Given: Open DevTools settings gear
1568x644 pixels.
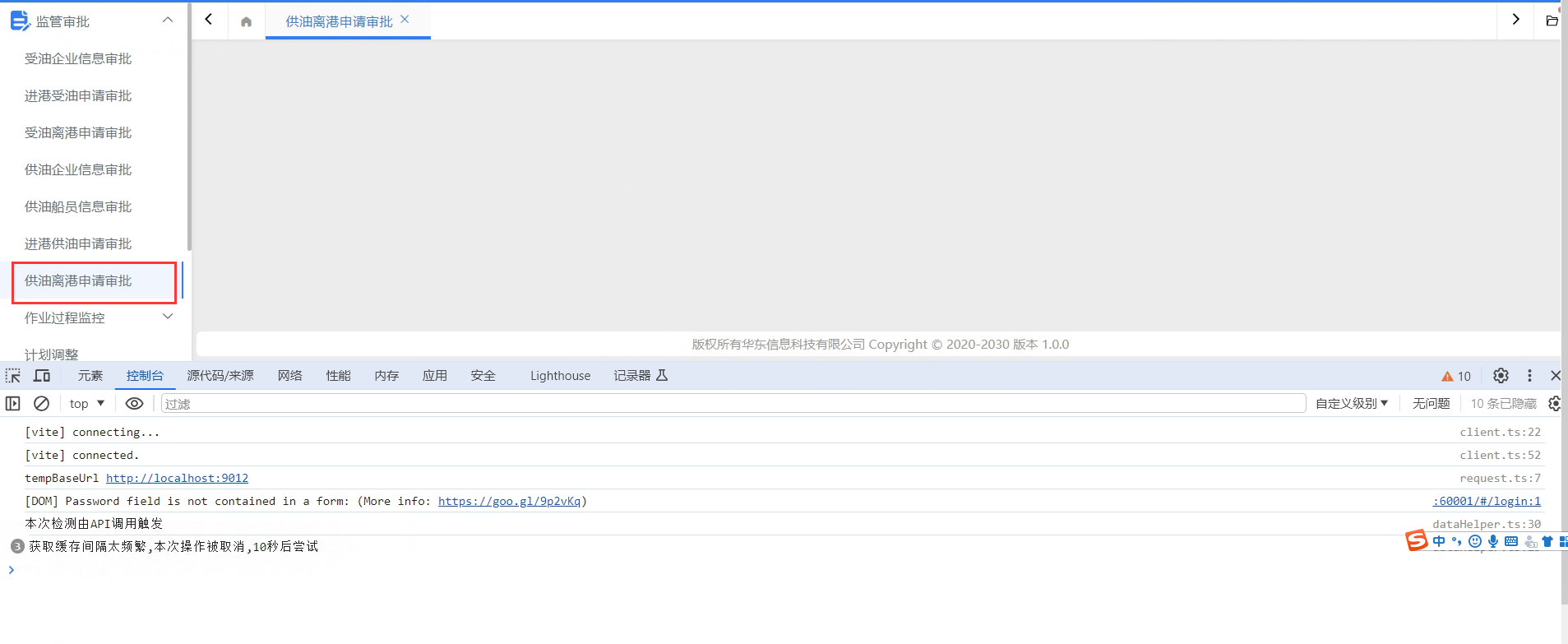Looking at the screenshot, I should tap(1501, 376).
